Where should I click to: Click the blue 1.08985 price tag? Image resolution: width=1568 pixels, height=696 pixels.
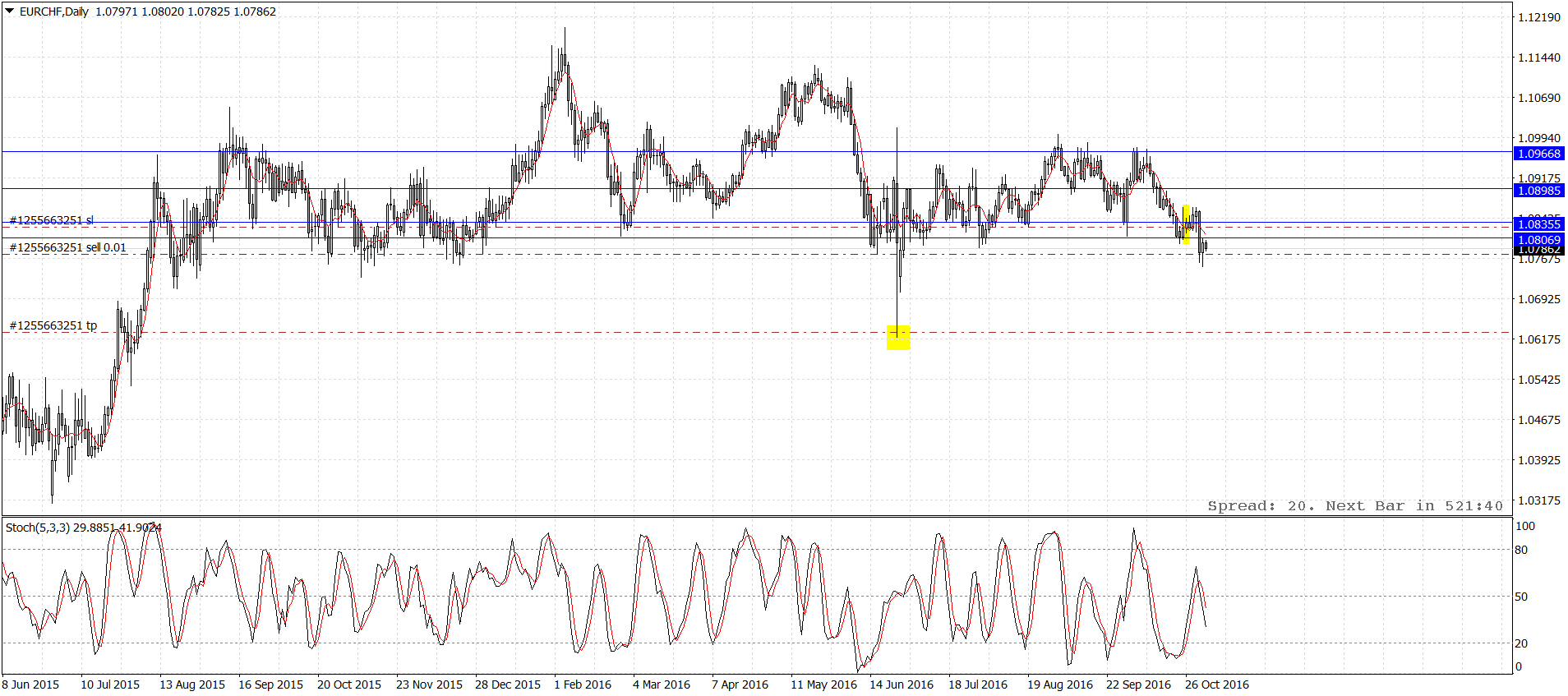(x=1539, y=191)
